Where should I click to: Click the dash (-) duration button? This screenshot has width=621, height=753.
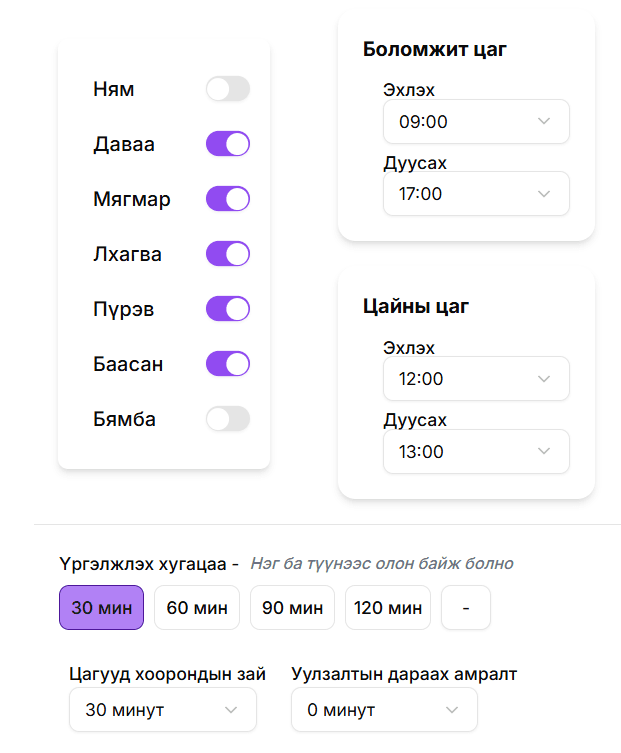pos(466,608)
